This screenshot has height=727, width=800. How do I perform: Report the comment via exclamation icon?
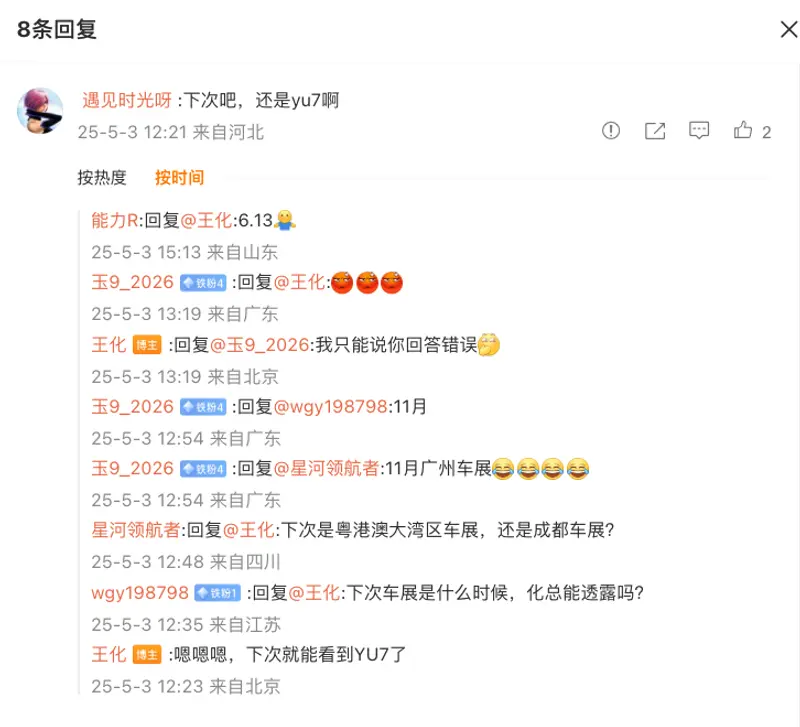(611, 131)
